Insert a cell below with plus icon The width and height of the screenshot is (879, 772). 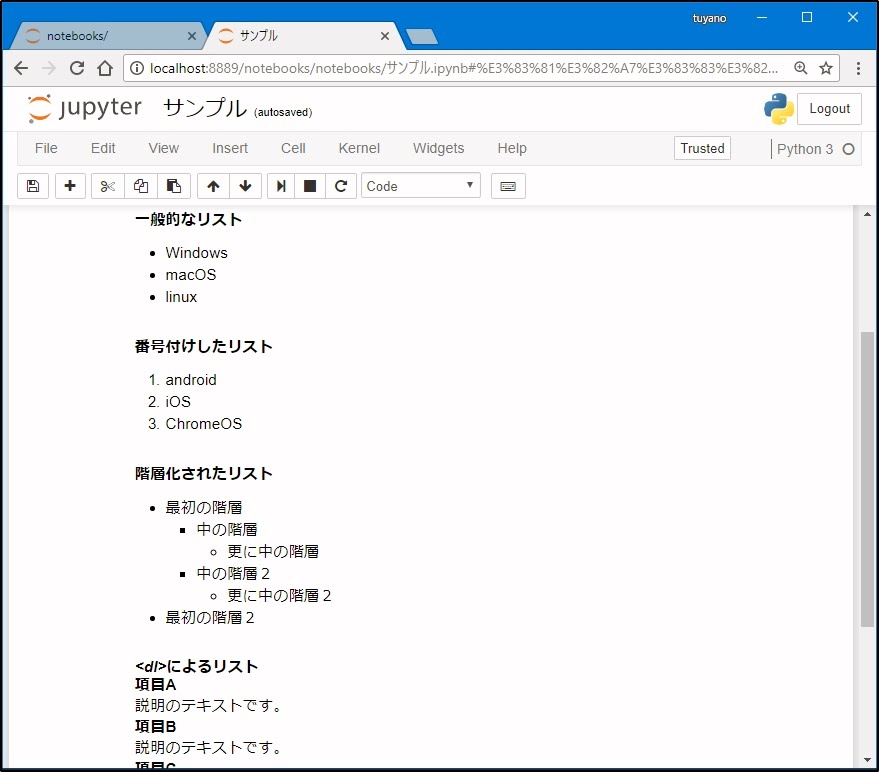70,186
